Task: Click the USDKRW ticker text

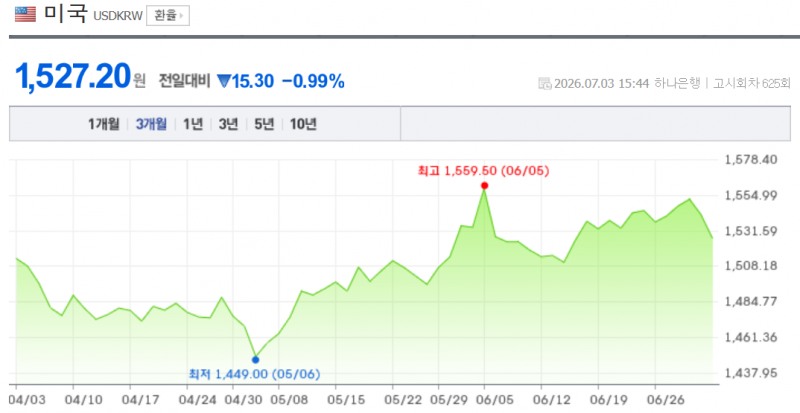Action: (x=118, y=16)
